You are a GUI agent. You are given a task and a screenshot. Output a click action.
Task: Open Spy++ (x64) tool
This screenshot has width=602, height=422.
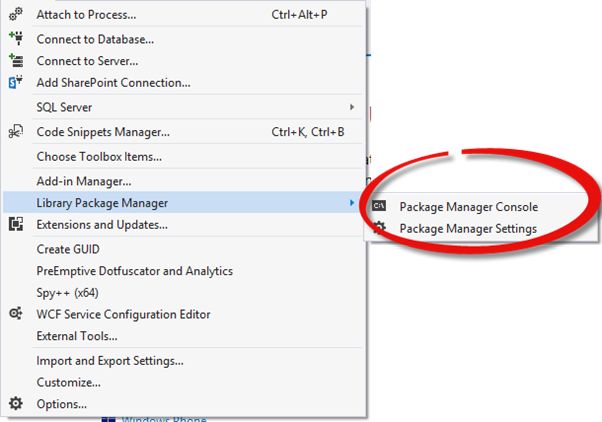(74, 292)
